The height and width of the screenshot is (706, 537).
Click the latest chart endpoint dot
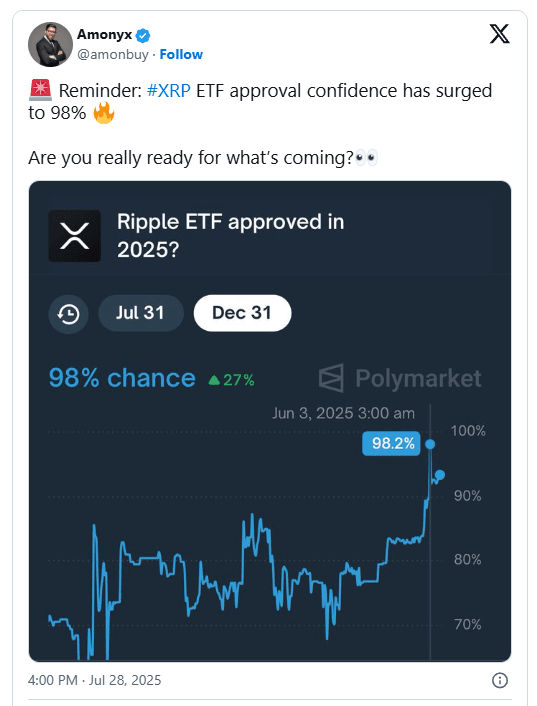440,475
